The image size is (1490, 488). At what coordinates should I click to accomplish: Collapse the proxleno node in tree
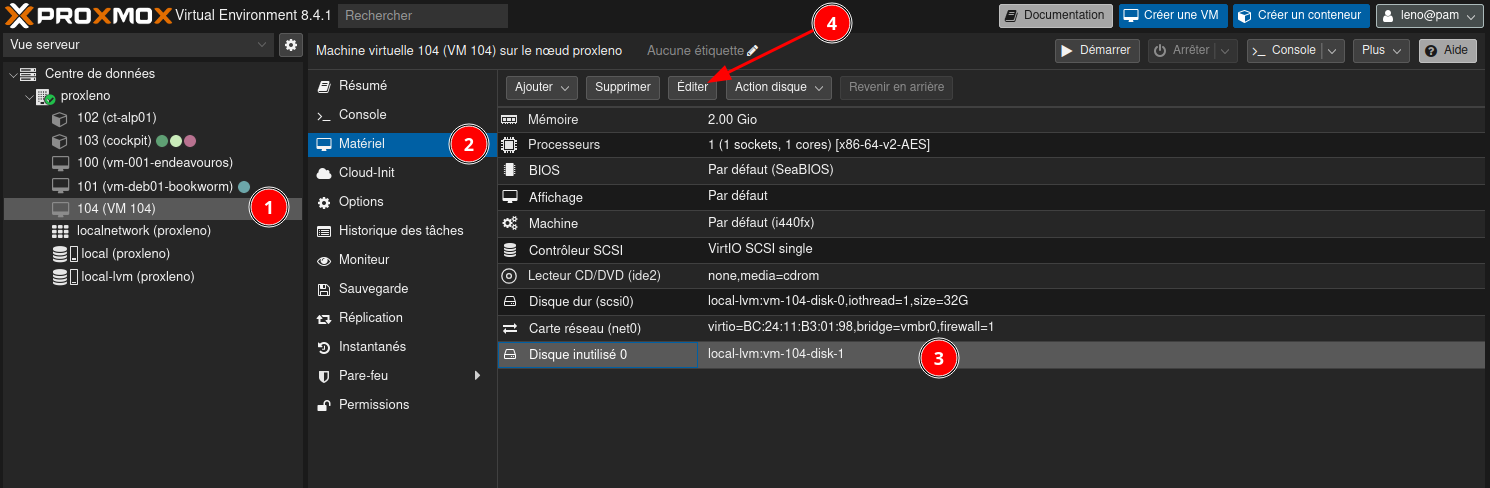pos(29,97)
